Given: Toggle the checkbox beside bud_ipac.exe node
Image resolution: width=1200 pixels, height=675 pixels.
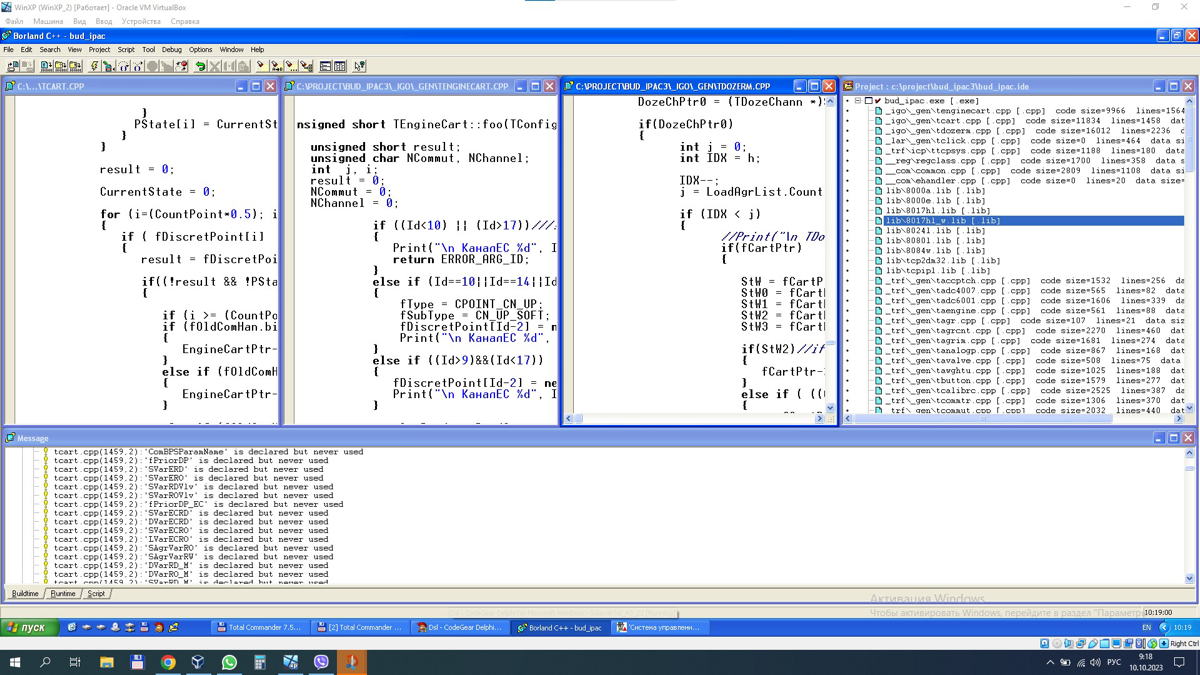Looking at the screenshot, I should (868, 101).
